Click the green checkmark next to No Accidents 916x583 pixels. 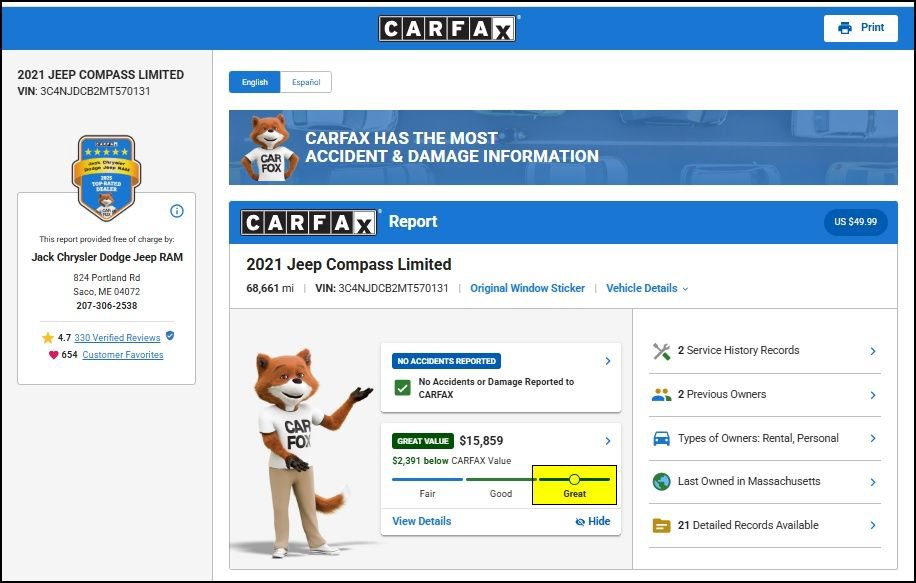403,388
